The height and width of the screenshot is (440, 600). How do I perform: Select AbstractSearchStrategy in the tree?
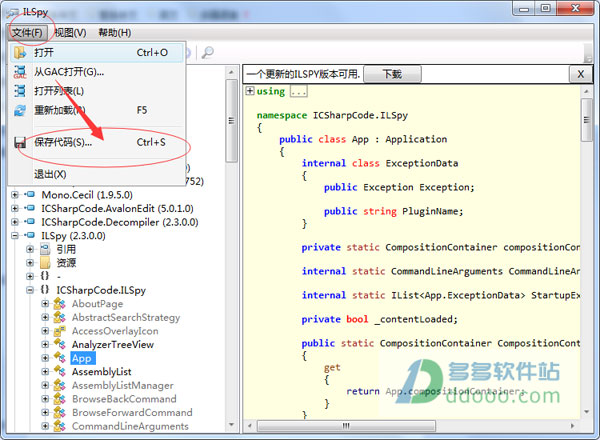(x=126, y=318)
